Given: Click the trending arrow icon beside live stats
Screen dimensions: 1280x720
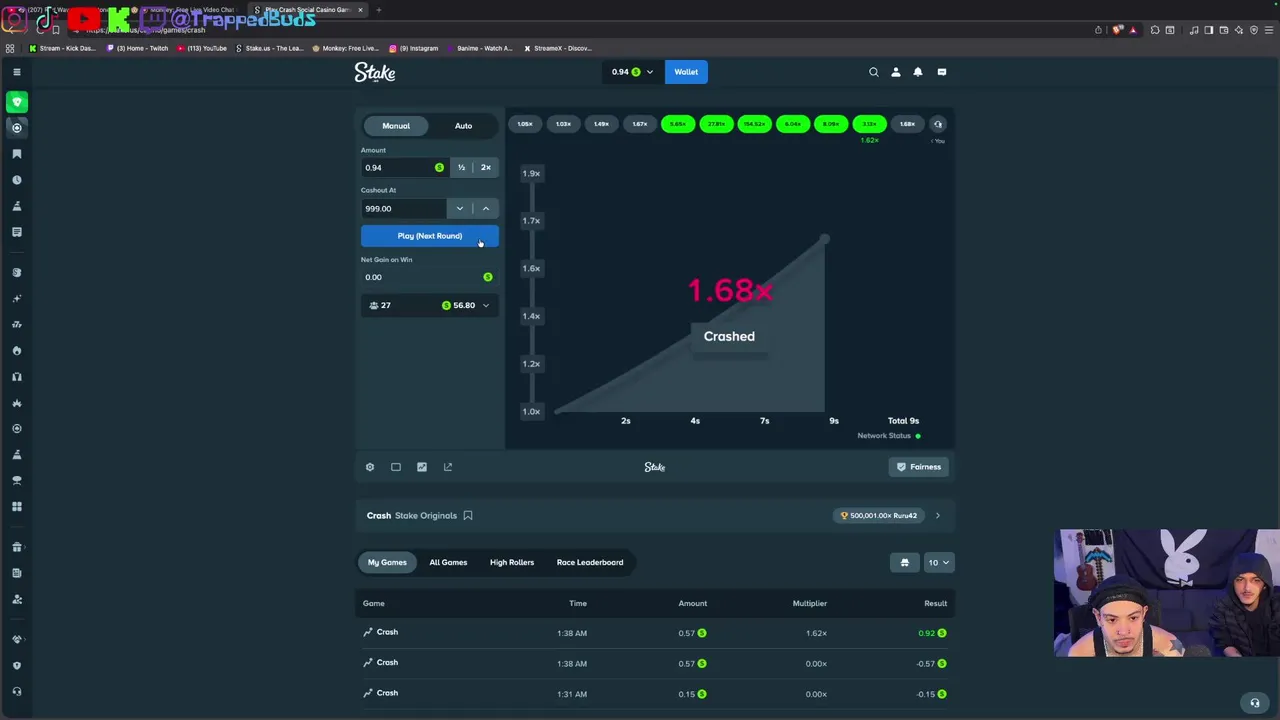Looking at the screenshot, I should pyautogui.click(x=448, y=467).
